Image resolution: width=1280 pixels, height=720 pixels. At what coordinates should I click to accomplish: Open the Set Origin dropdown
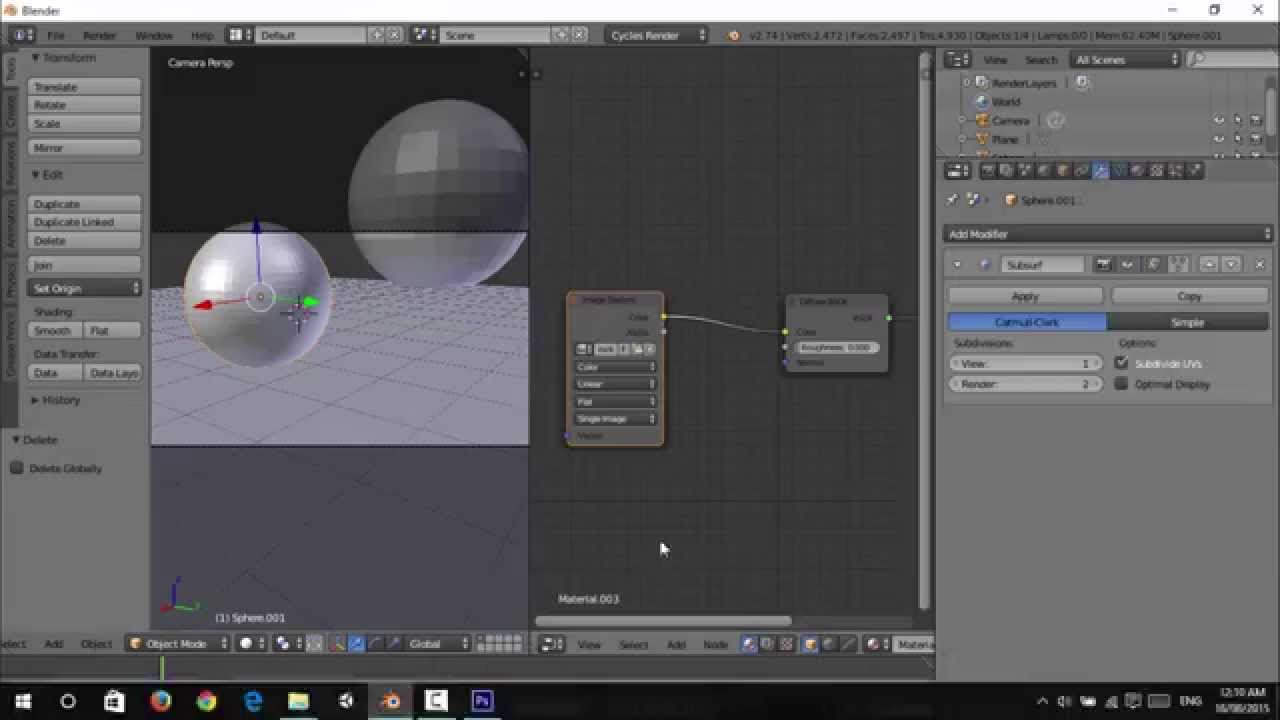pyautogui.click(x=85, y=288)
